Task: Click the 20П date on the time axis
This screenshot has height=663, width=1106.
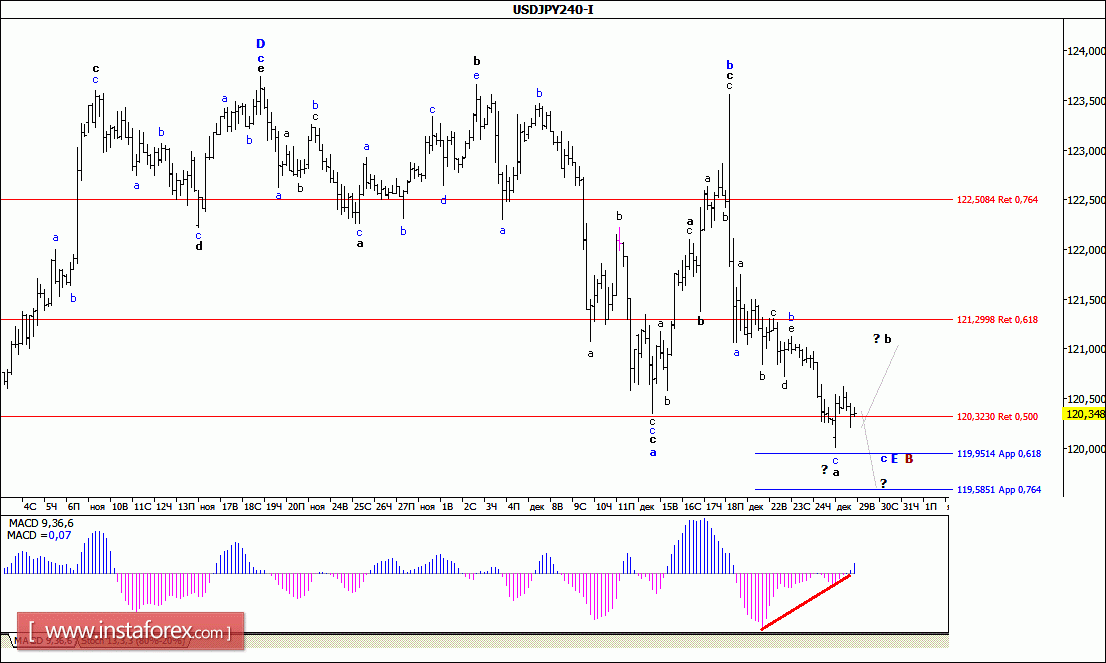Action: [x=296, y=506]
